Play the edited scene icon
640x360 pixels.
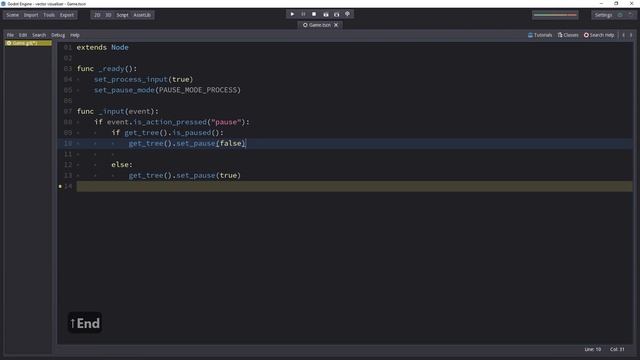tap(325, 14)
